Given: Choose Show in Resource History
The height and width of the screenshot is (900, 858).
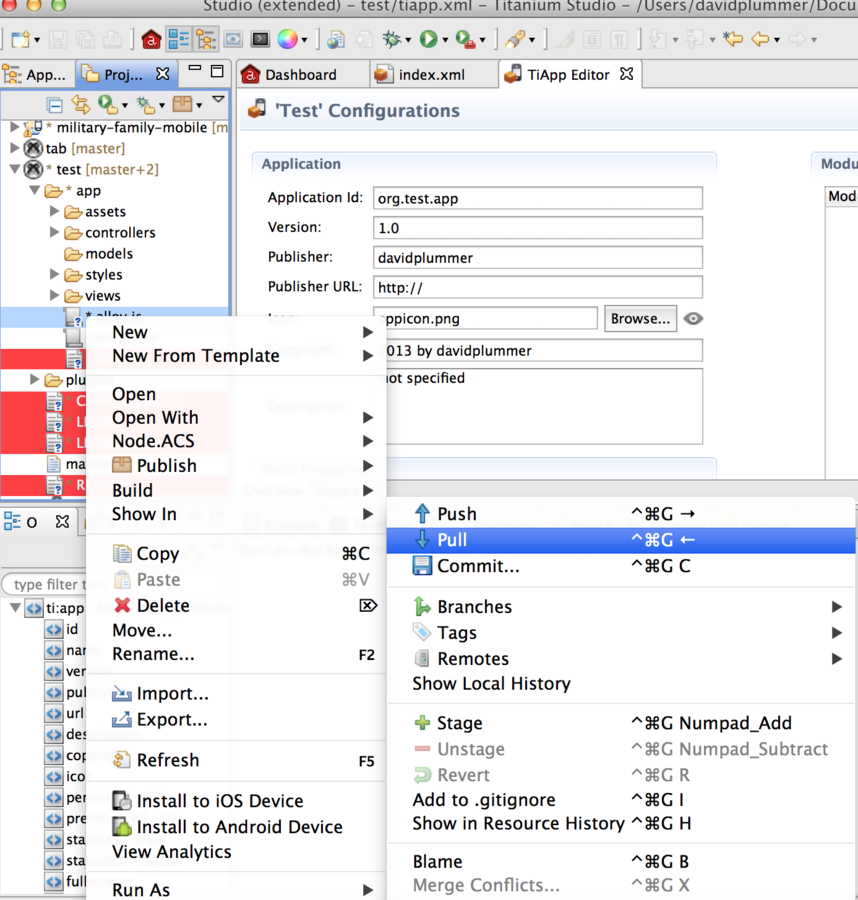Looking at the screenshot, I should [620, 824].
